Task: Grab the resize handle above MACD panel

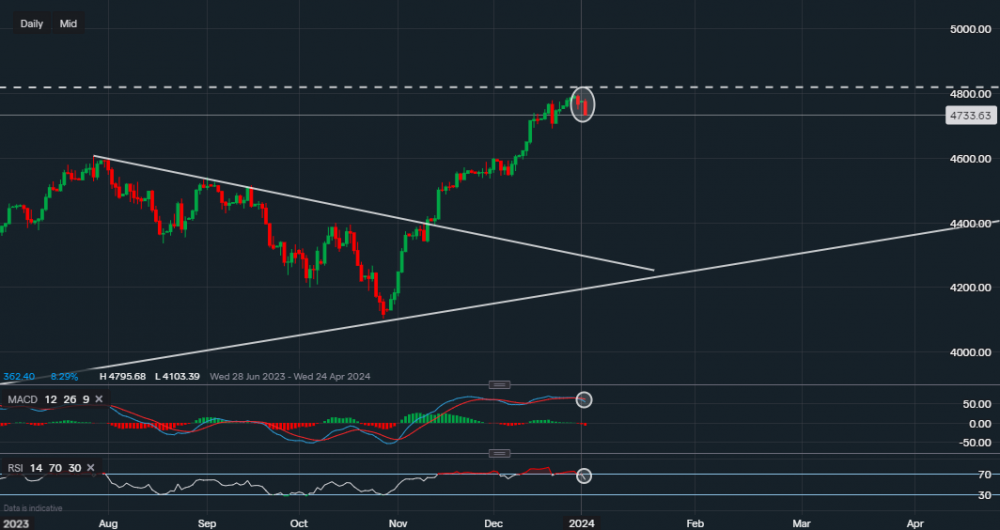Action: click(x=499, y=384)
